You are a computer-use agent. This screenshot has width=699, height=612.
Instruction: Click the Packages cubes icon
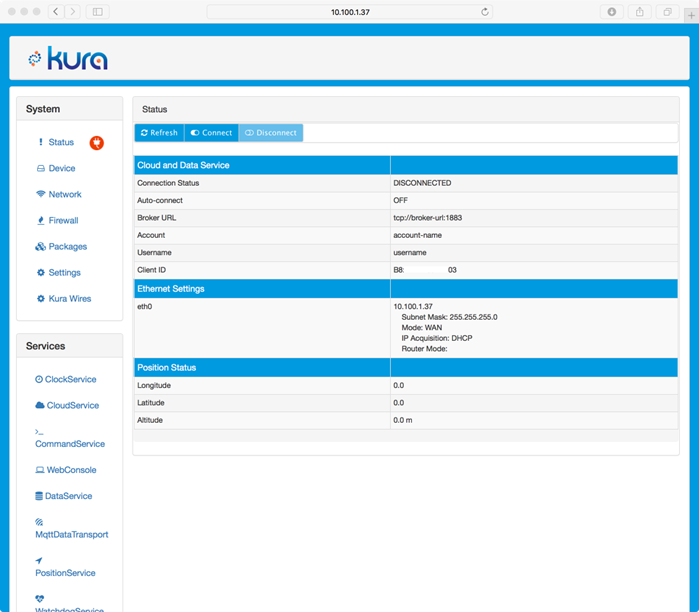40,246
